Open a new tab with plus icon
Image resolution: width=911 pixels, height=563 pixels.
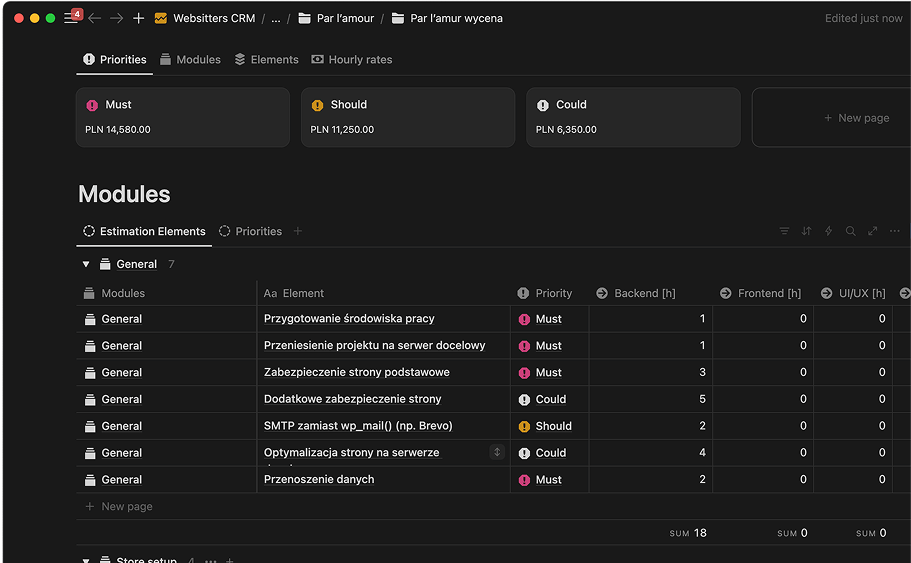pos(138,18)
